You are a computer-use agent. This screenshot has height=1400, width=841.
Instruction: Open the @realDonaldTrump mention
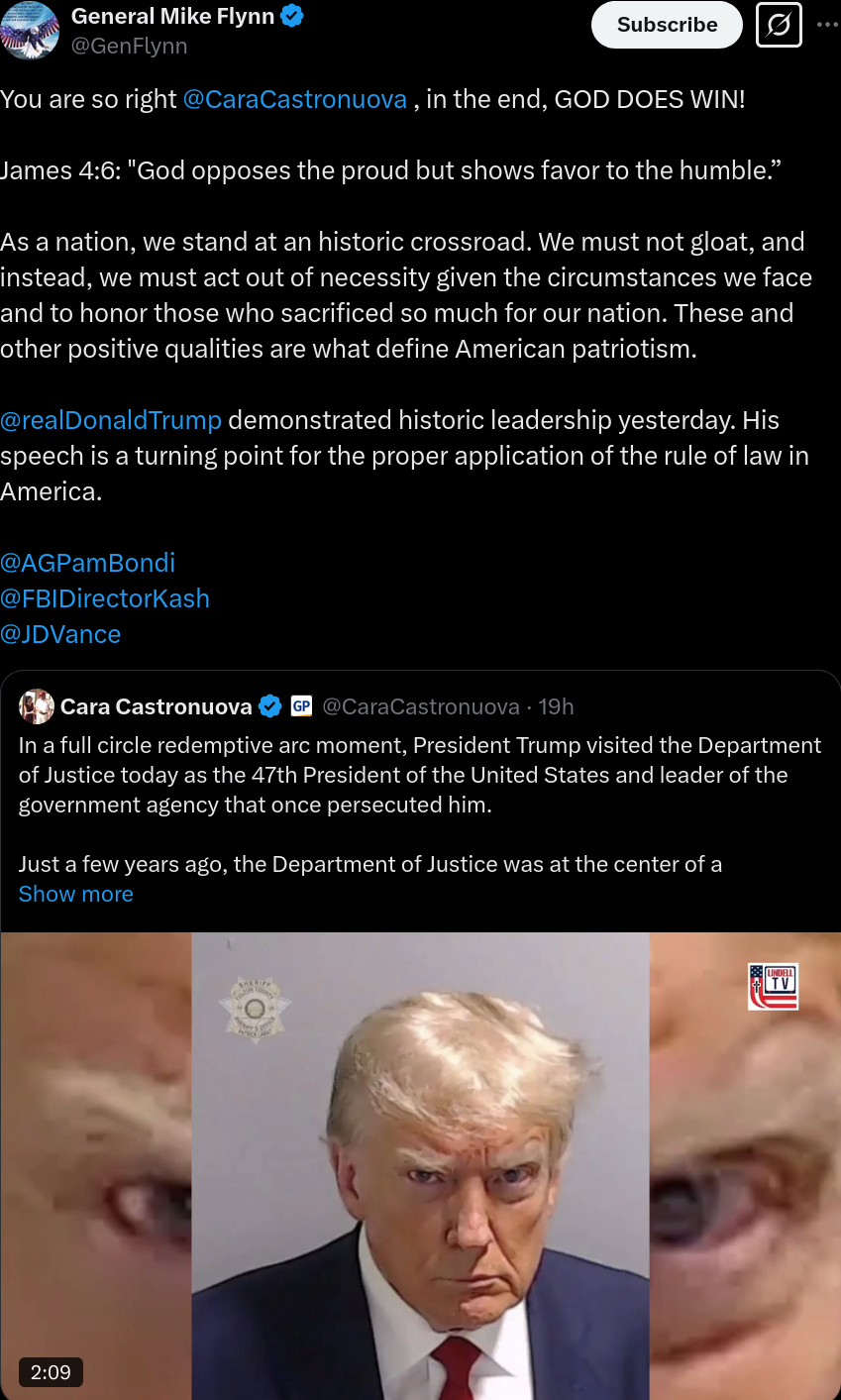coord(111,420)
